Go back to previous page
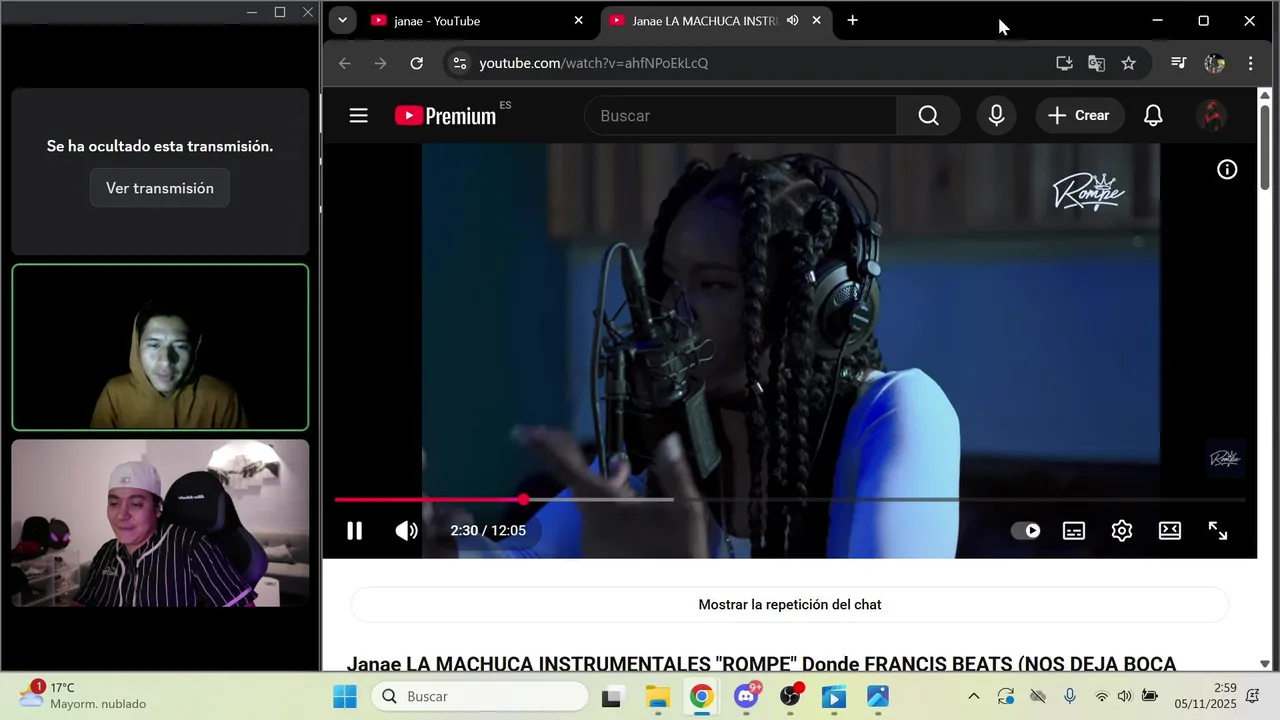Viewport: 1280px width, 720px height. (345, 63)
